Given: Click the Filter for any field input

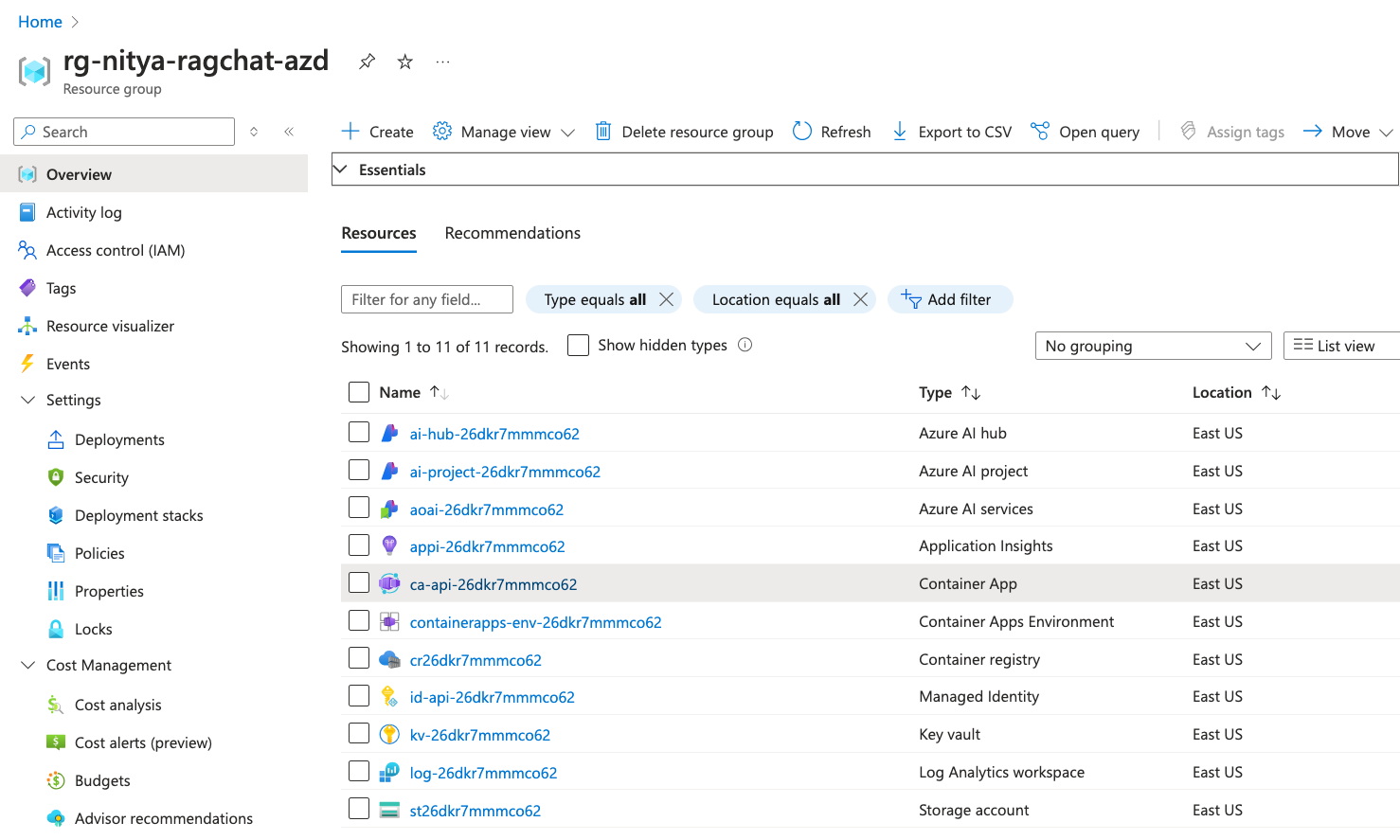Looking at the screenshot, I should tap(427, 299).
